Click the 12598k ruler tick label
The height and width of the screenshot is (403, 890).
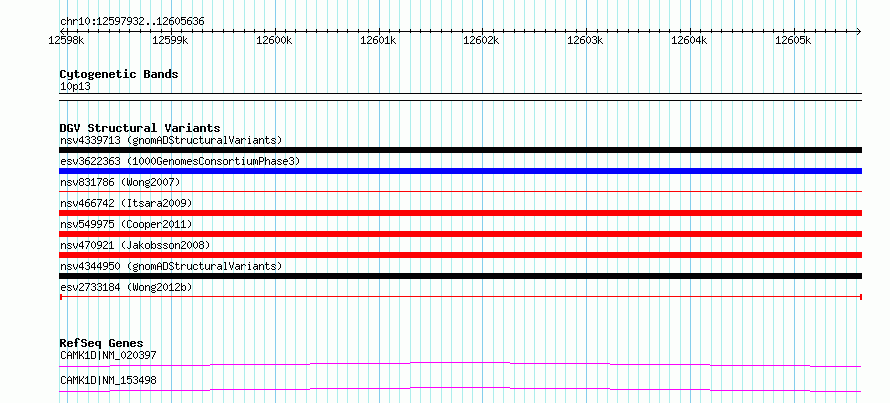pyautogui.click(x=66, y=40)
